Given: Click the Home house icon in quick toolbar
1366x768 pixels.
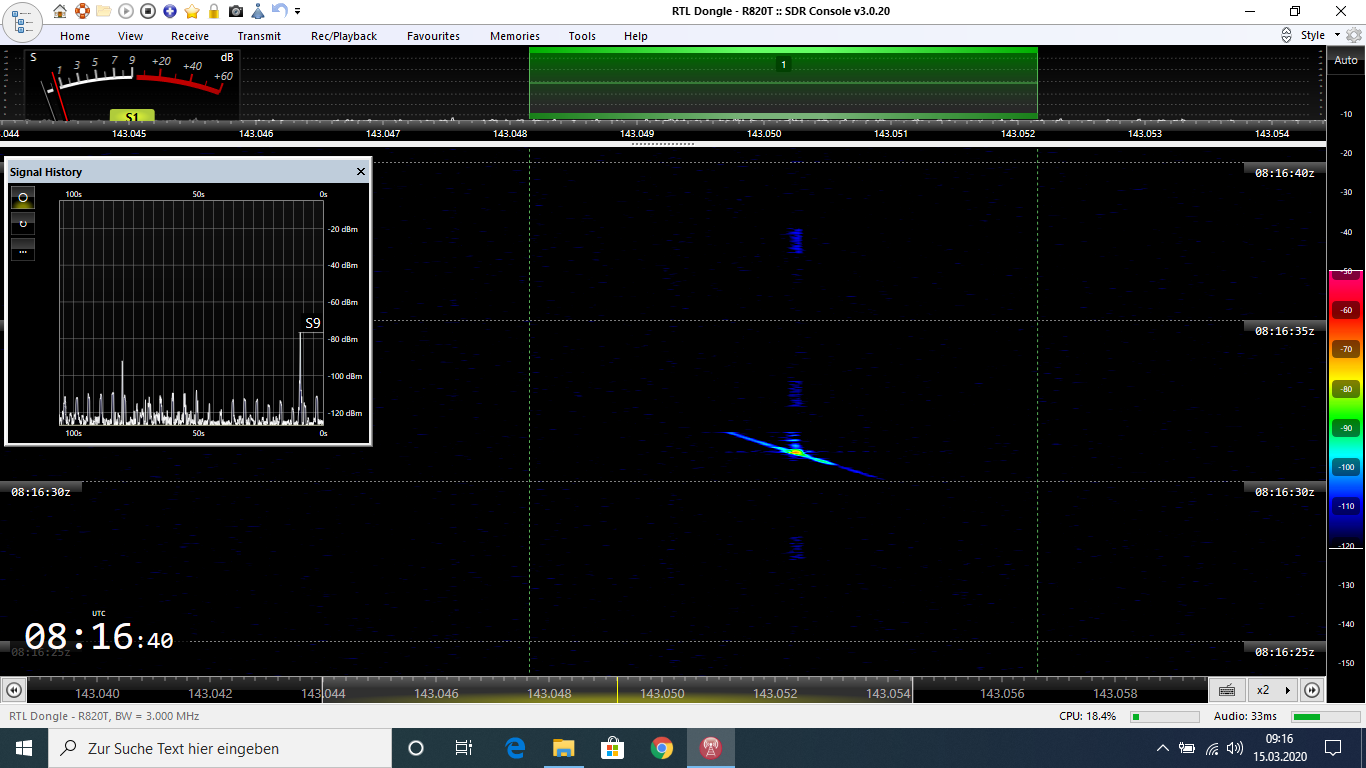Looking at the screenshot, I should (x=60, y=11).
